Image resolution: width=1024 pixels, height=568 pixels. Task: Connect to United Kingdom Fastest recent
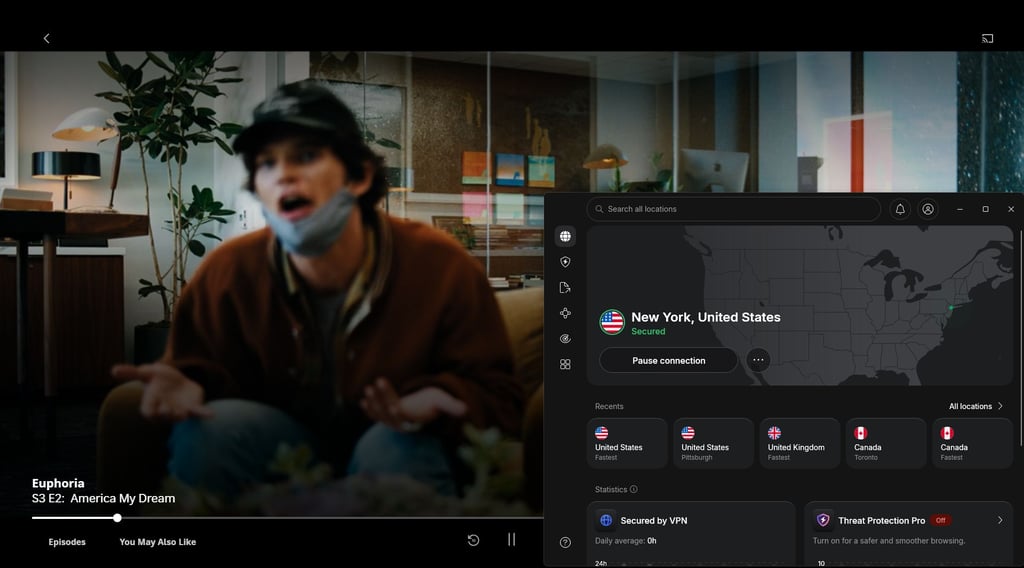[x=799, y=443]
